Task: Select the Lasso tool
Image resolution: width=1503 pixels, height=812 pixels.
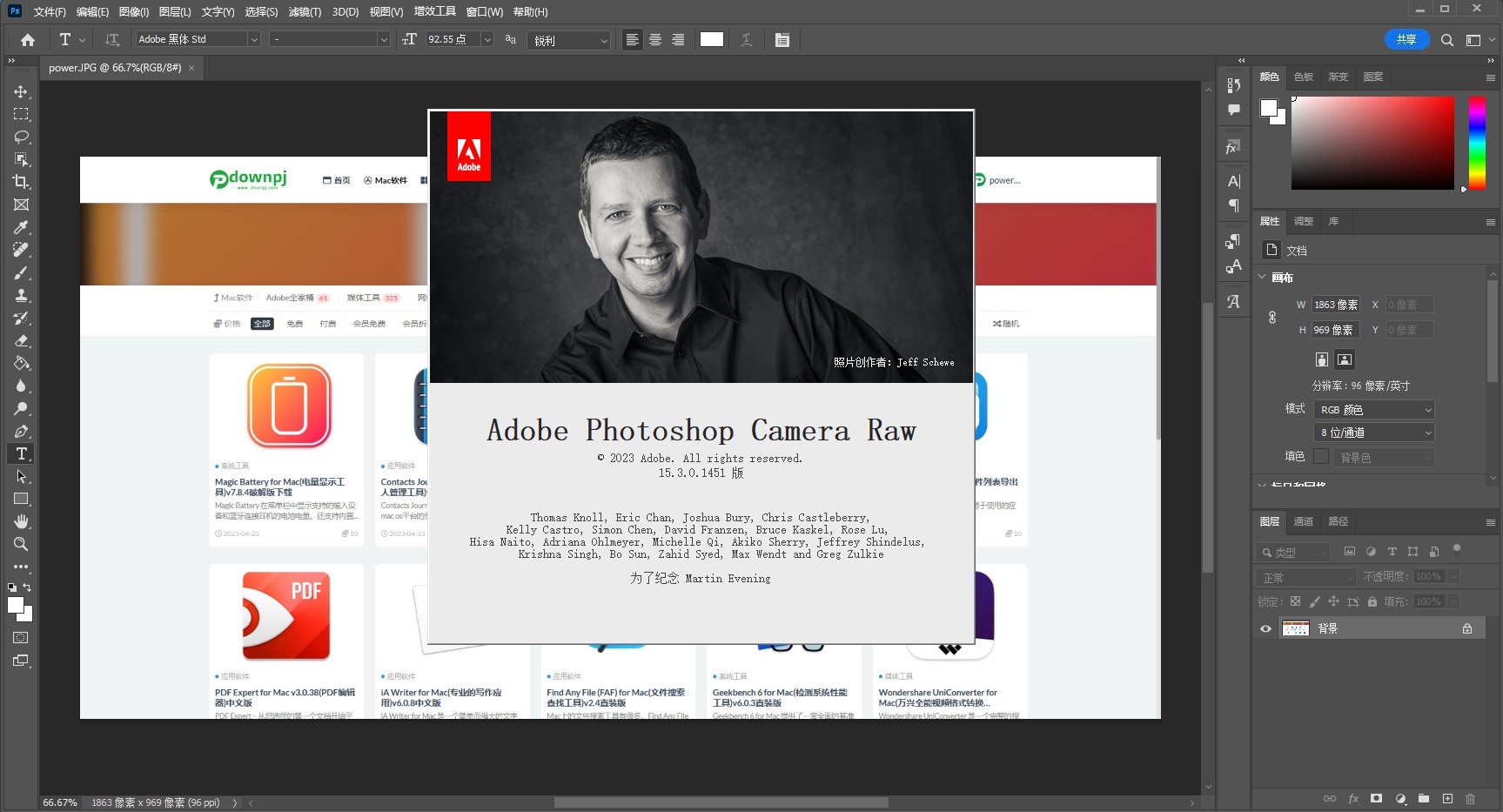Action: point(21,138)
